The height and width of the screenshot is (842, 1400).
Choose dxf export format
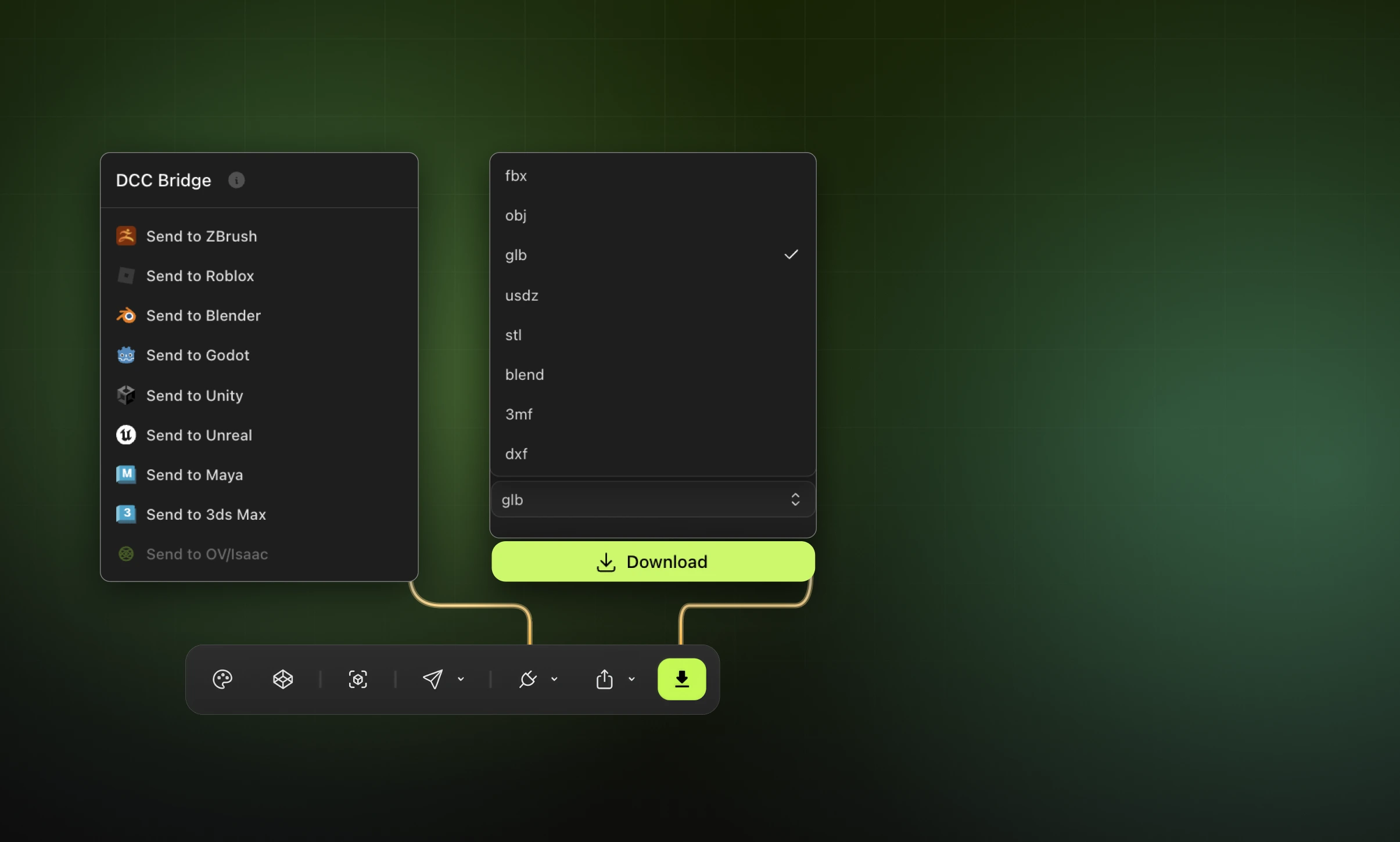click(653, 454)
